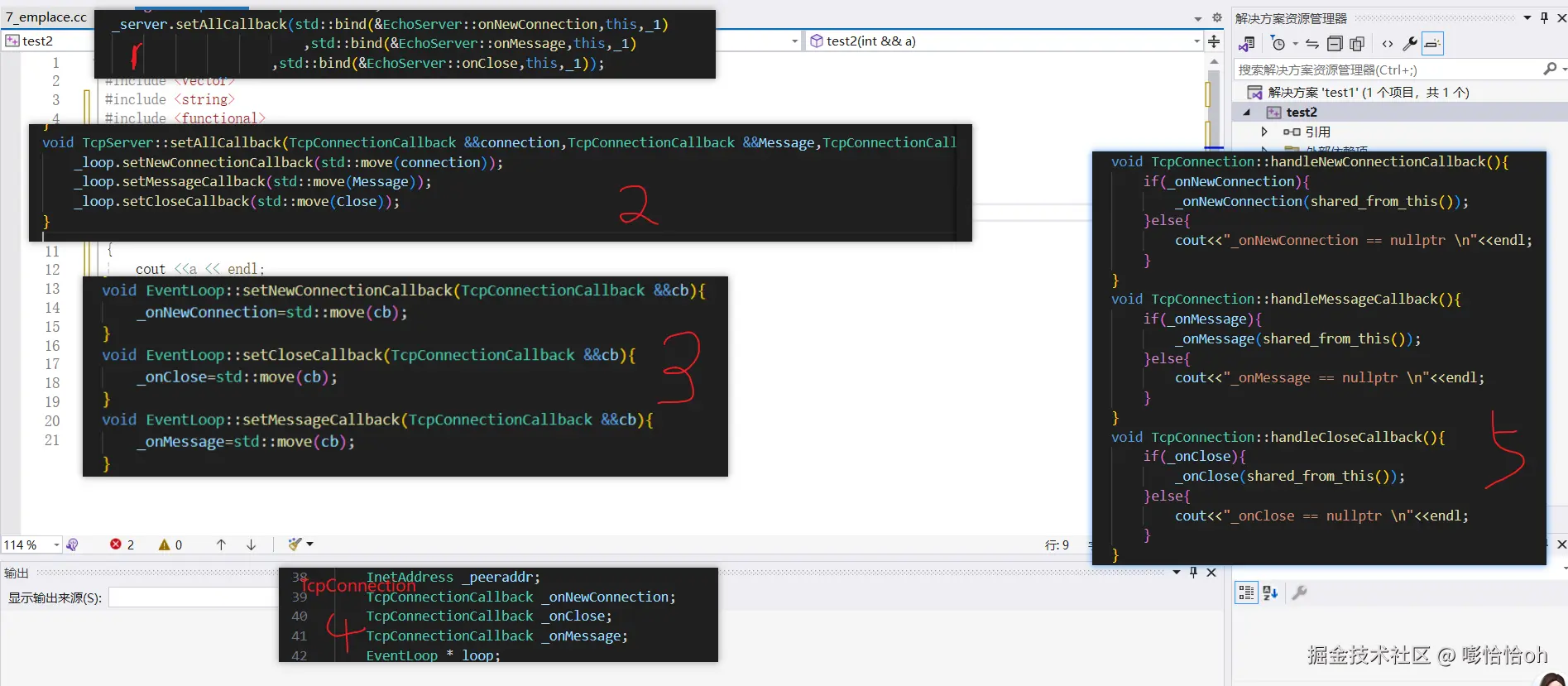Click the warnings count showing 0
This screenshot has height=686, width=1568.
(170, 544)
